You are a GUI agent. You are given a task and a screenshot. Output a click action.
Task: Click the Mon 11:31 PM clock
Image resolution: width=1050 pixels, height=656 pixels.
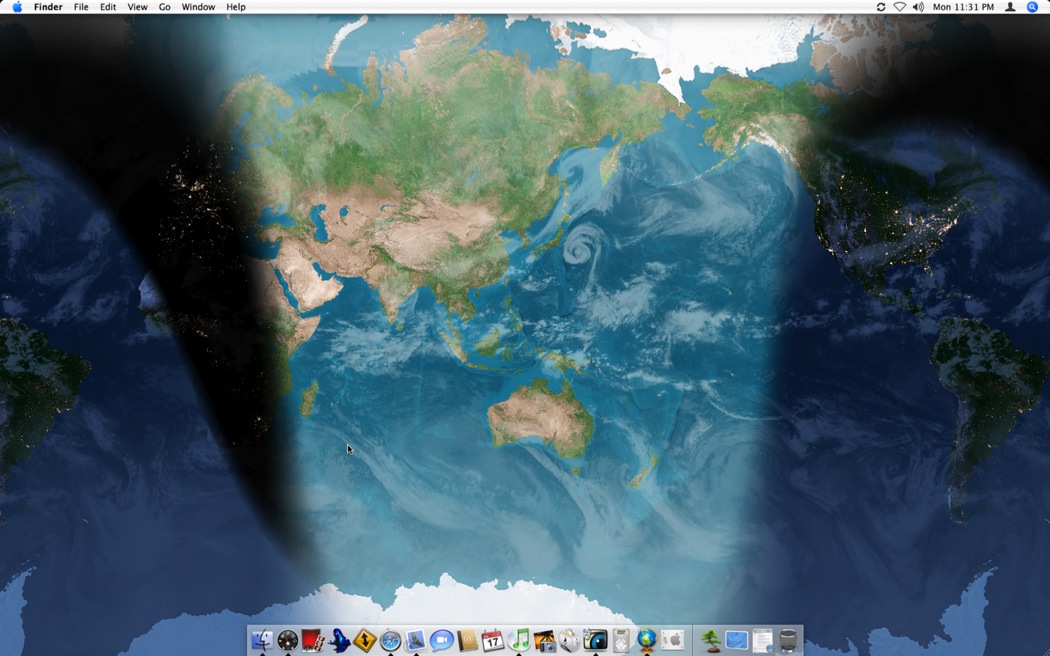pos(963,7)
